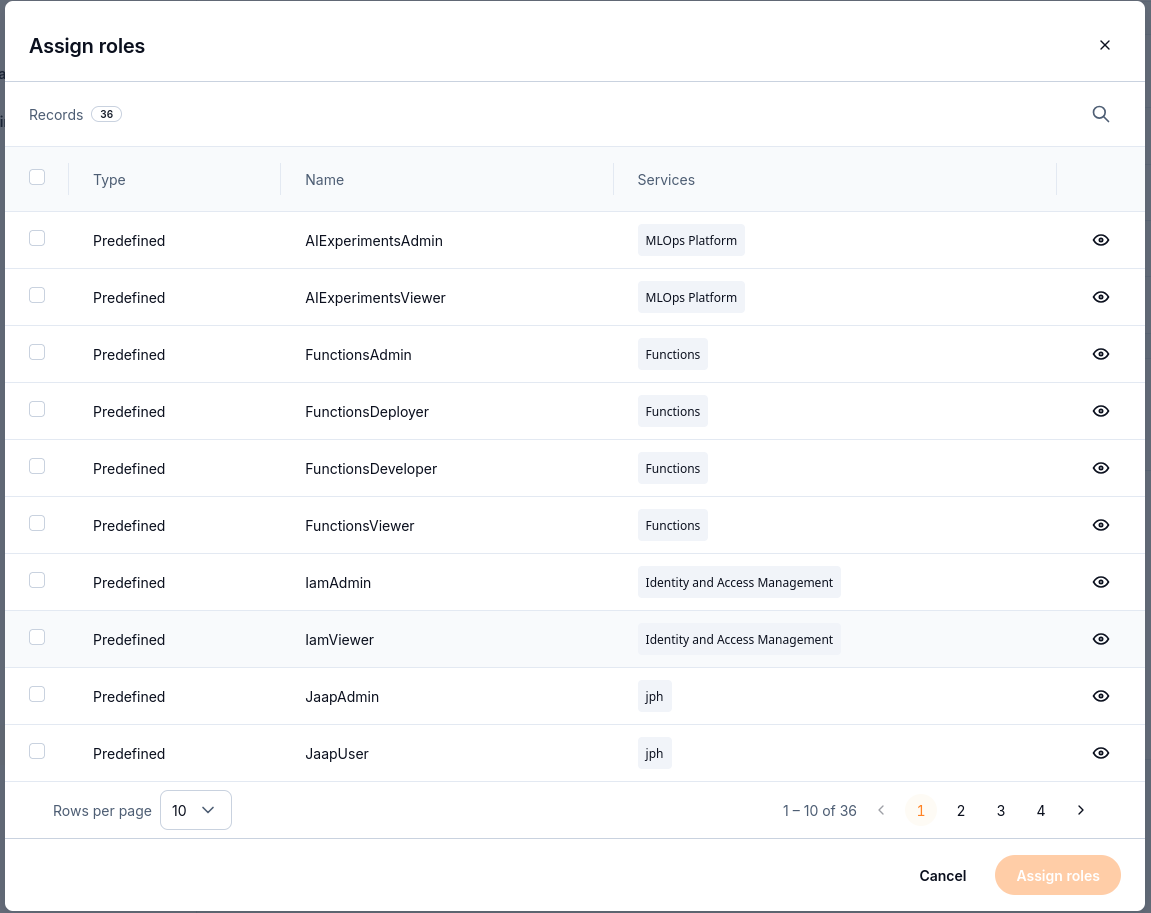Tick the FunctionsAdmin checkbox
1151x913 pixels.
click(37, 352)
